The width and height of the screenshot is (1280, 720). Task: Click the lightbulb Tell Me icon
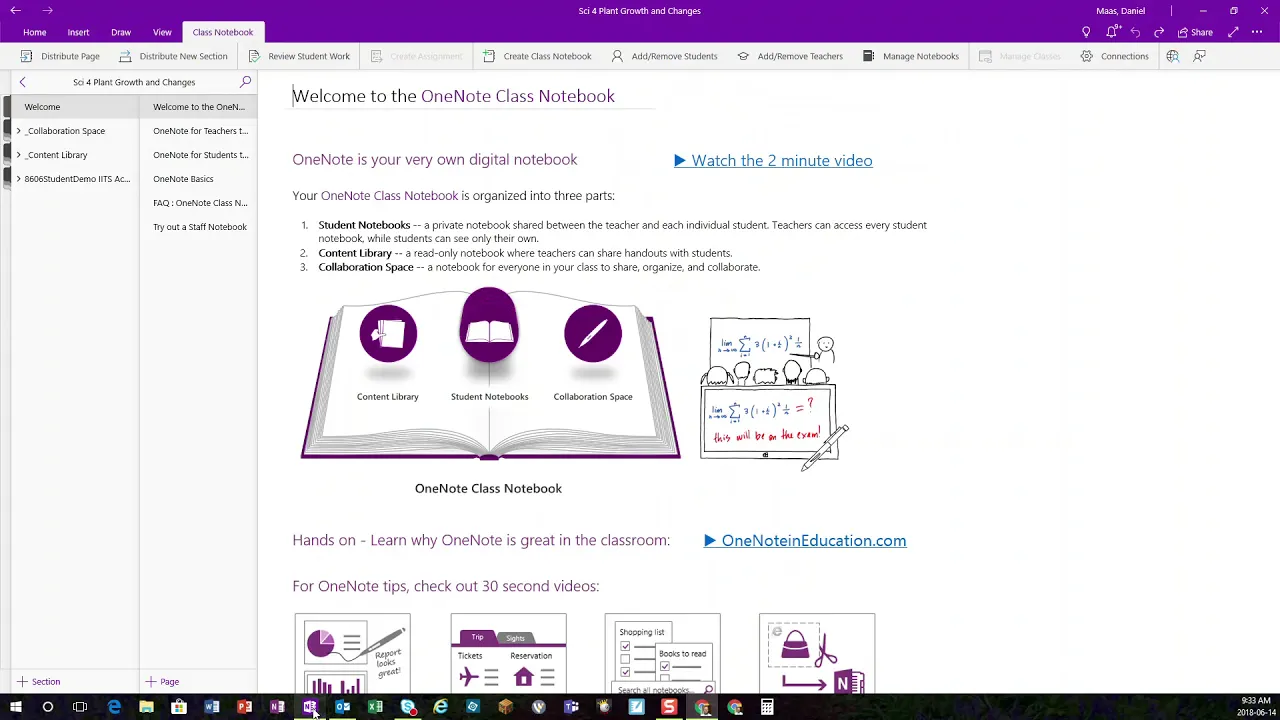[1086, 32]
